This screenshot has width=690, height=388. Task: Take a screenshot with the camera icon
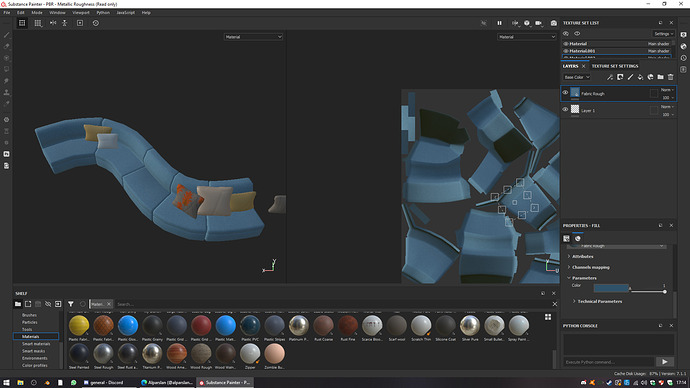(554, 23)
